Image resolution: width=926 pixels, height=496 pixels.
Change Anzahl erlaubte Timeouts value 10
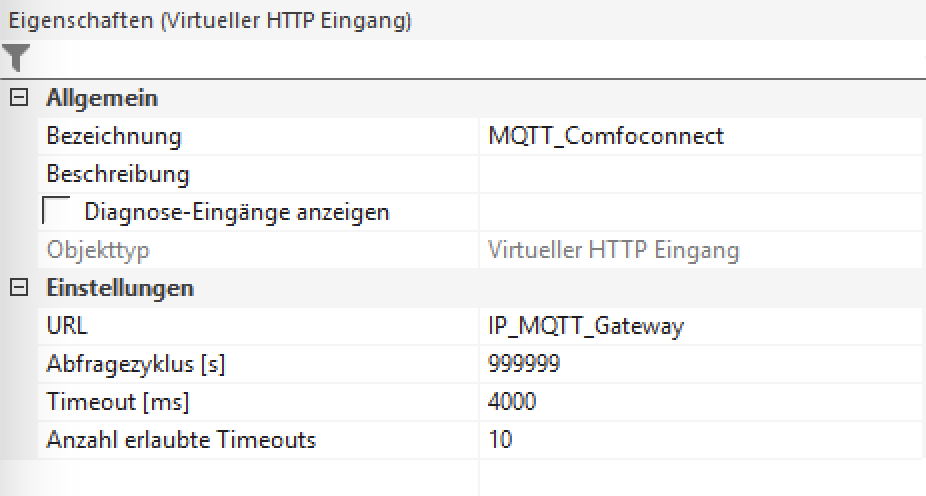(500, 440)
